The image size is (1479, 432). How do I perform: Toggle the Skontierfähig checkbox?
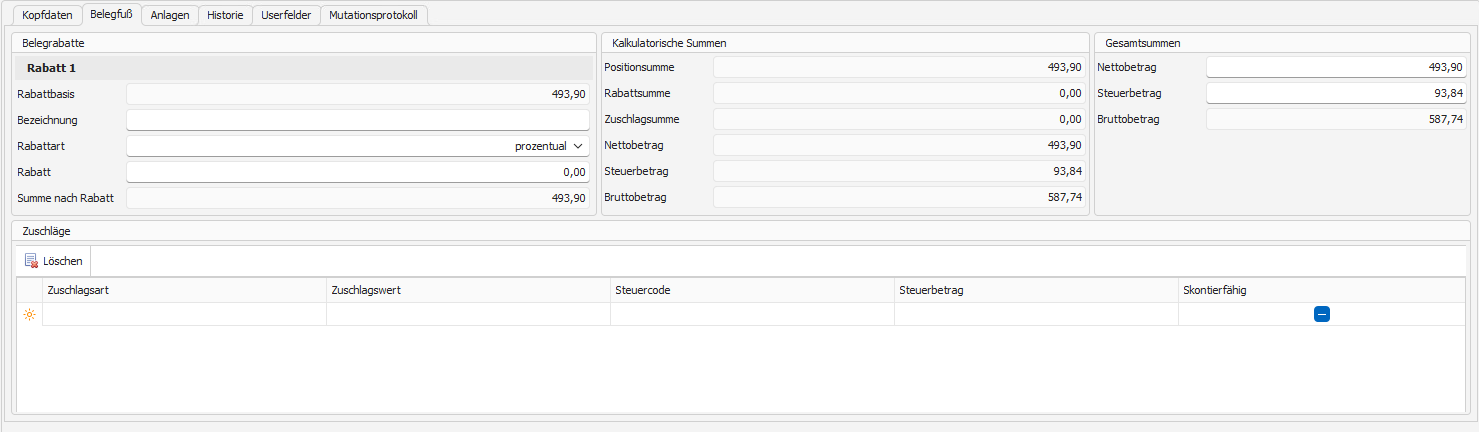[x=1321, y=314]
